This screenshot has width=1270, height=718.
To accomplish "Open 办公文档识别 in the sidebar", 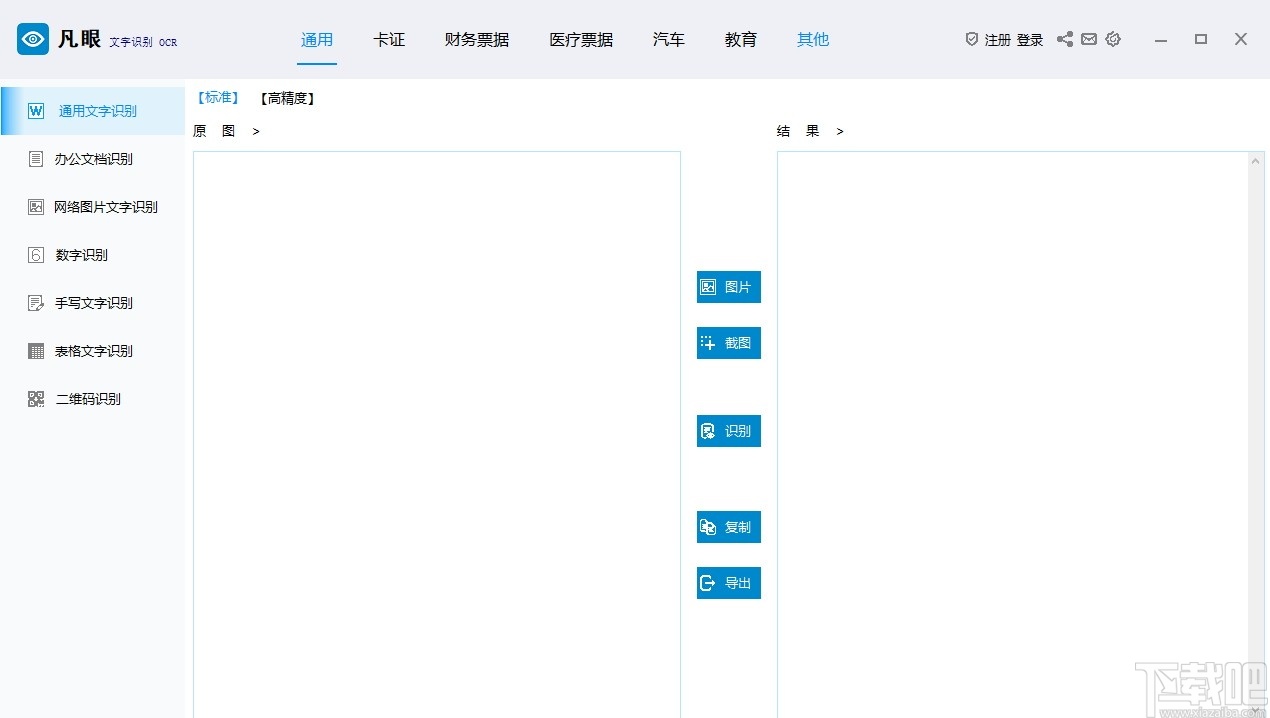I will [94, 158].
